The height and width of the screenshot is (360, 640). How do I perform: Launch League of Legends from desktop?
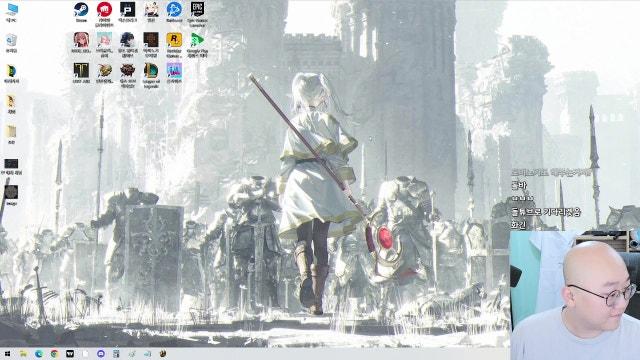coord(151,74)
